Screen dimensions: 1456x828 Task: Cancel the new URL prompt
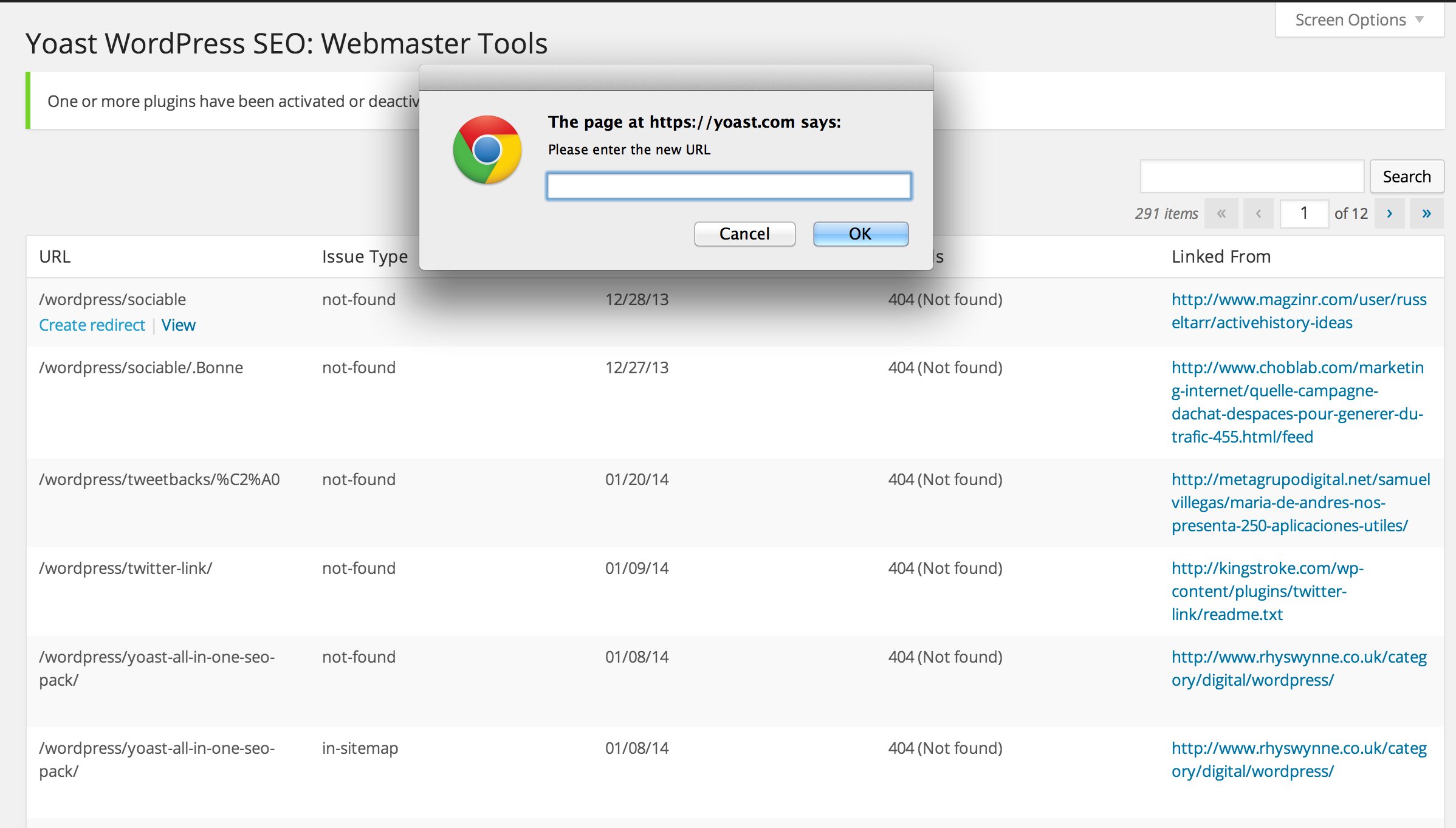coord(744,234)
